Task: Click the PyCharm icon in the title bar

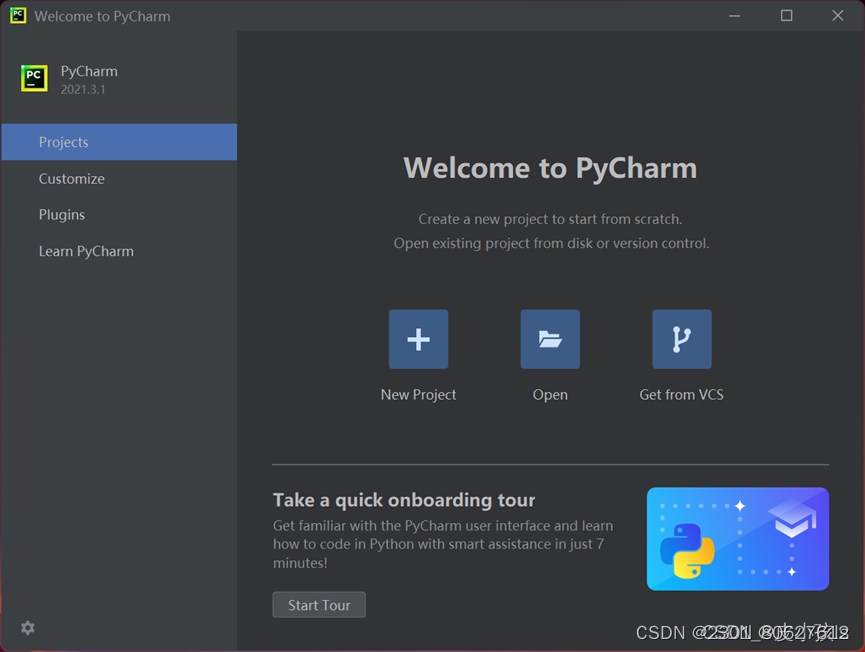Action: coord(16,15)
